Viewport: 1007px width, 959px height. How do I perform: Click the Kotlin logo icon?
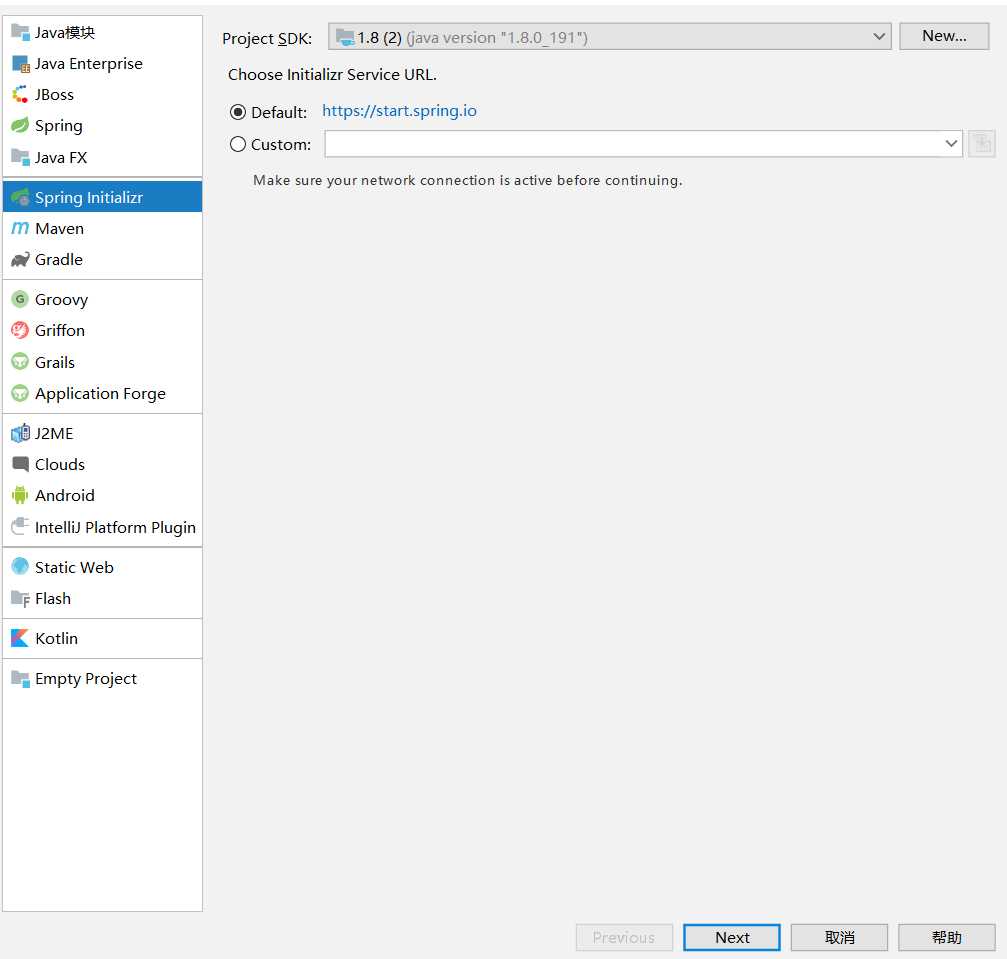20,638
